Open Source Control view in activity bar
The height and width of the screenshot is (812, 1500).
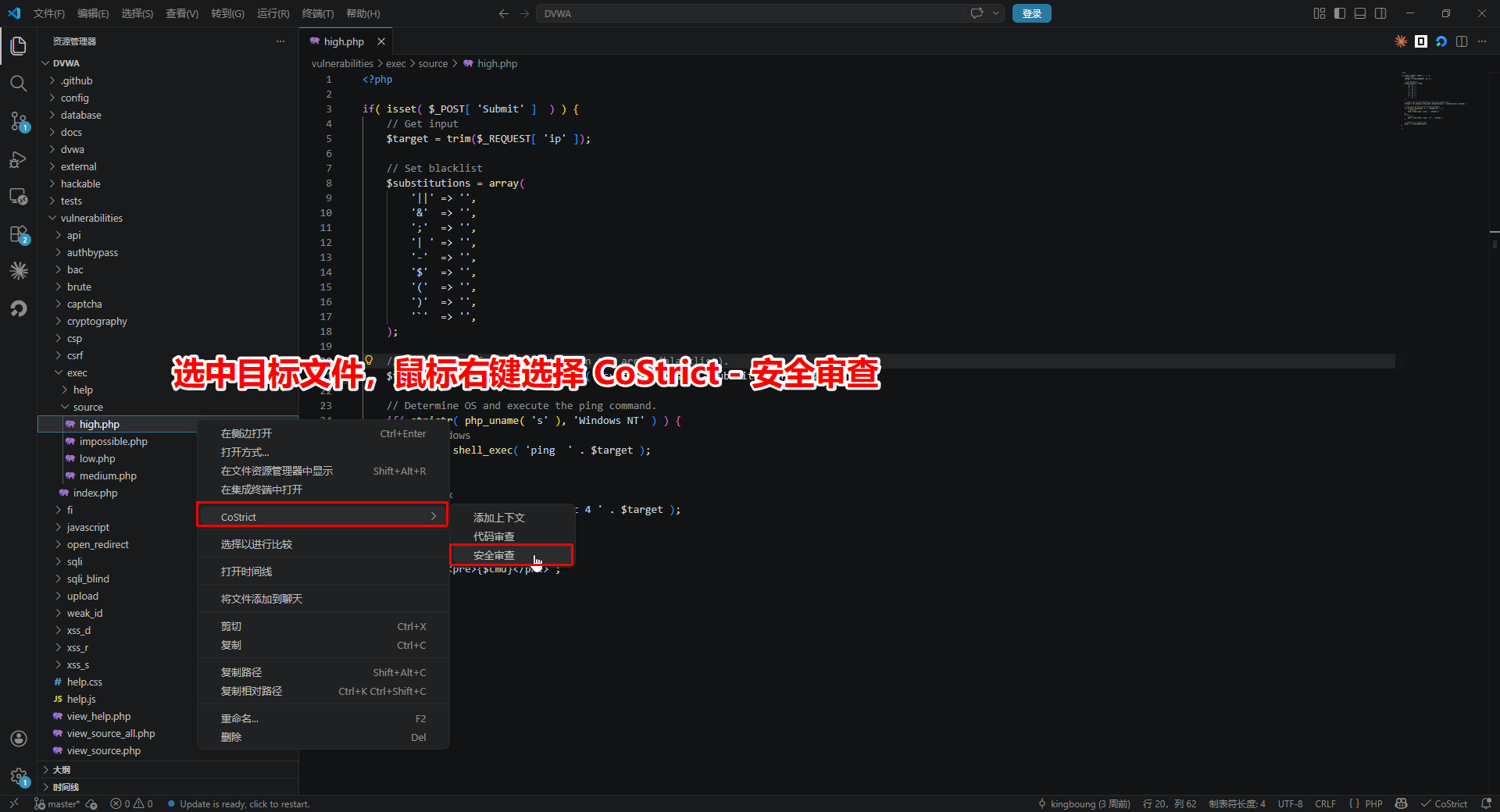[19, 121]
